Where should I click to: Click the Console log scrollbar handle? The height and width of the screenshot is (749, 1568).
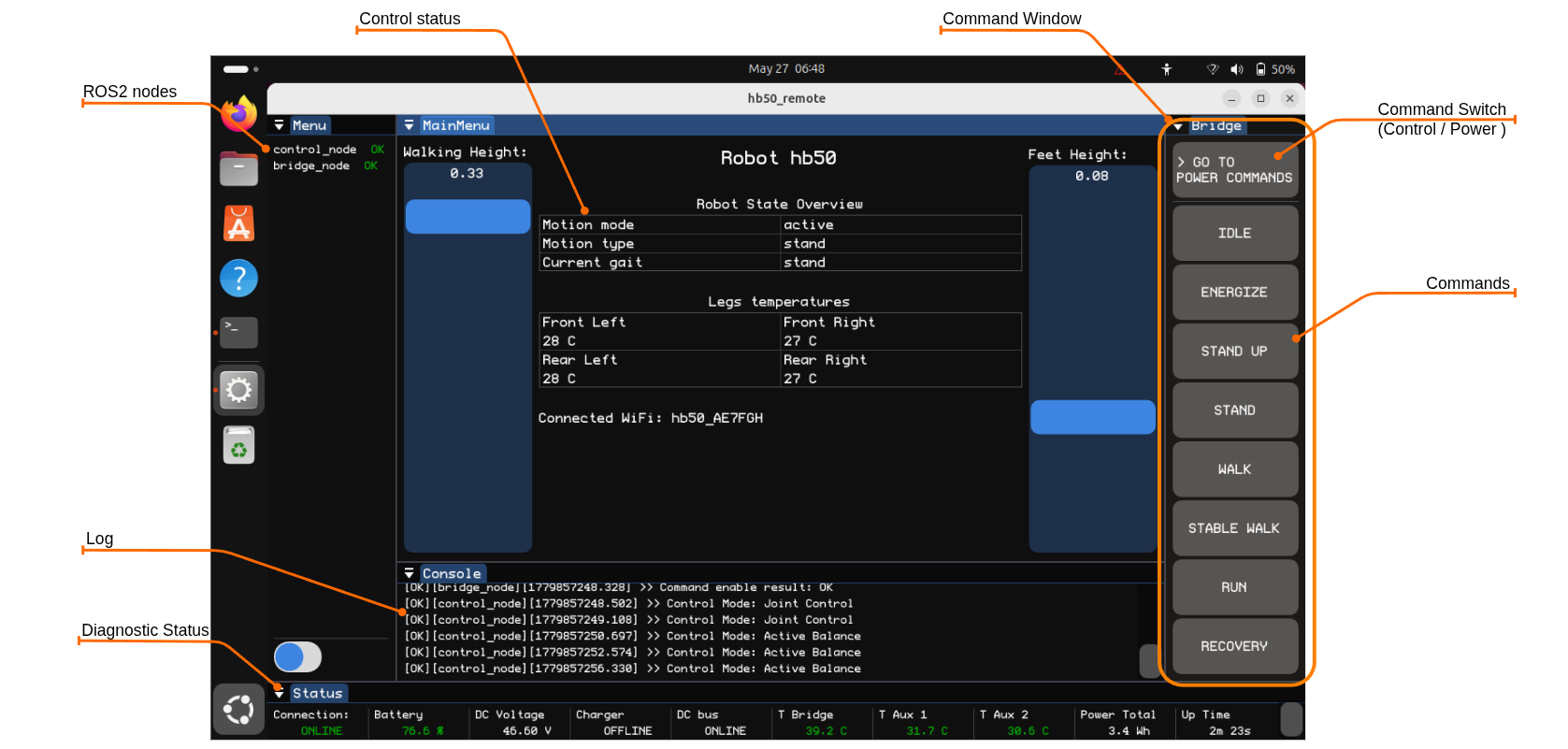point(1148,661)
